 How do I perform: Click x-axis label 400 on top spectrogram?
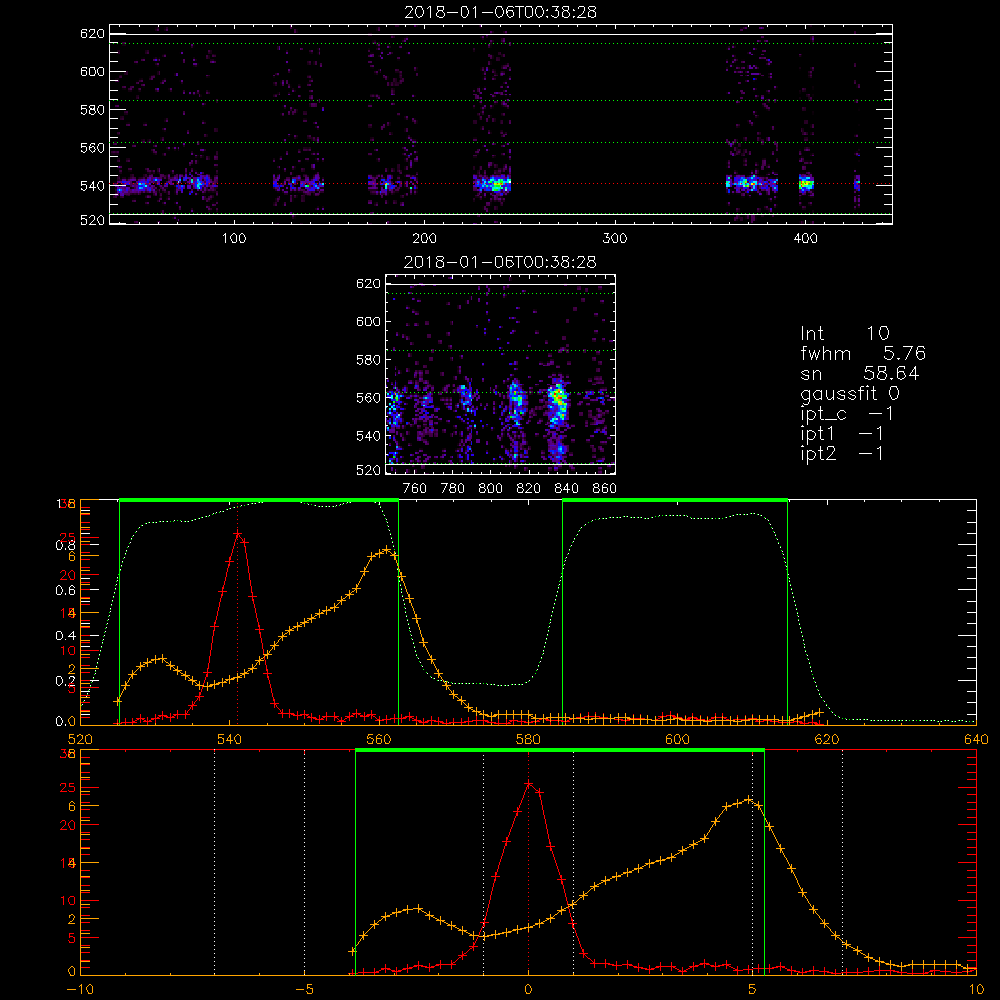coord(805,239)
